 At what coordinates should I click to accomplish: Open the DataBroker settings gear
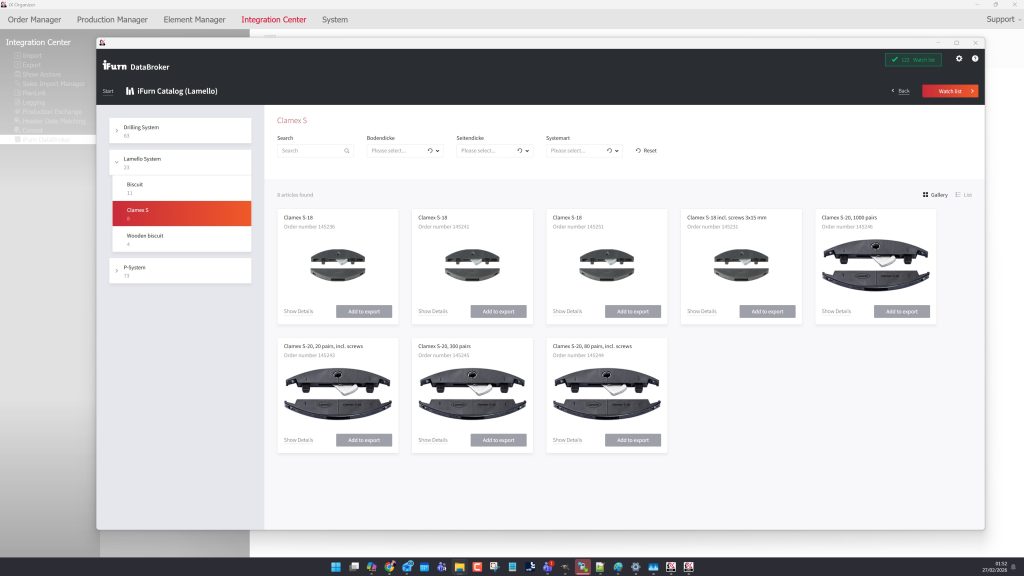pos(959,59)
